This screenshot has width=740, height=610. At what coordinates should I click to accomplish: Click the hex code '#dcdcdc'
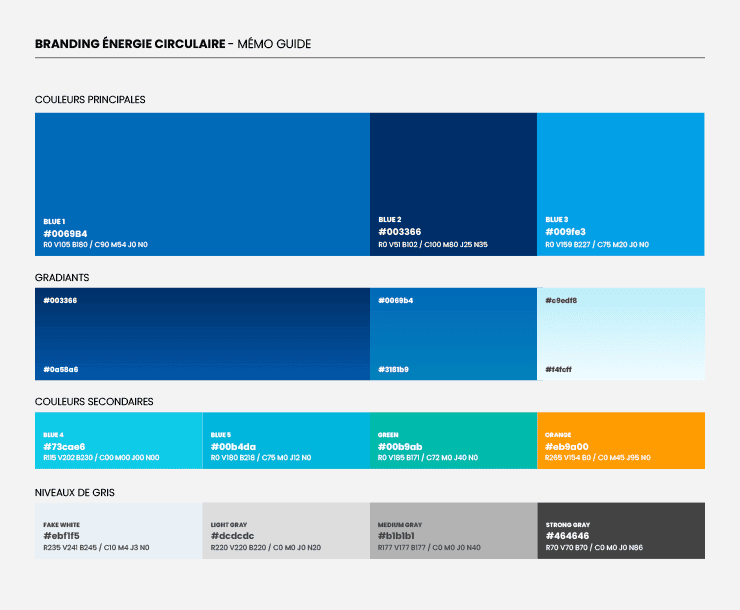[x=233, y=536]
